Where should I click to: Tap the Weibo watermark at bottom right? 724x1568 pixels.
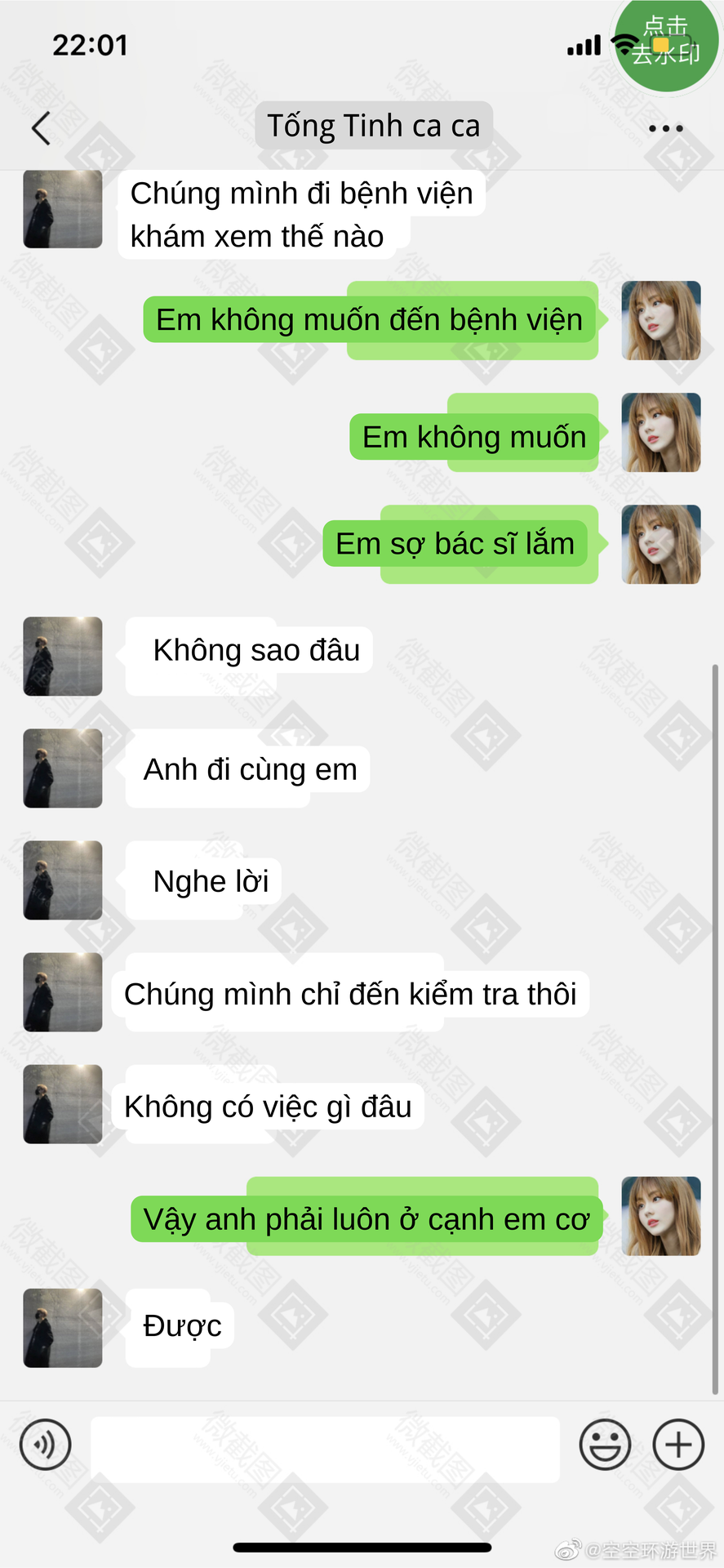click(637, 1549)
